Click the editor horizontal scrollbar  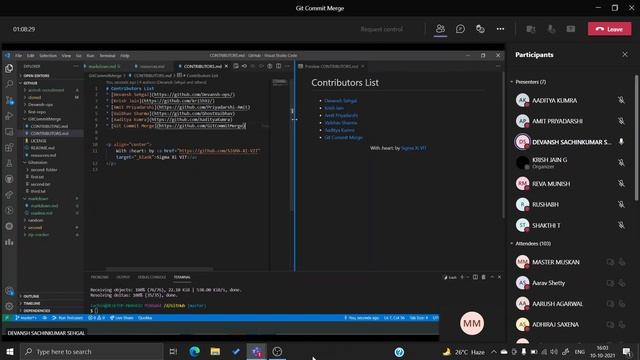tap(159, 269)
